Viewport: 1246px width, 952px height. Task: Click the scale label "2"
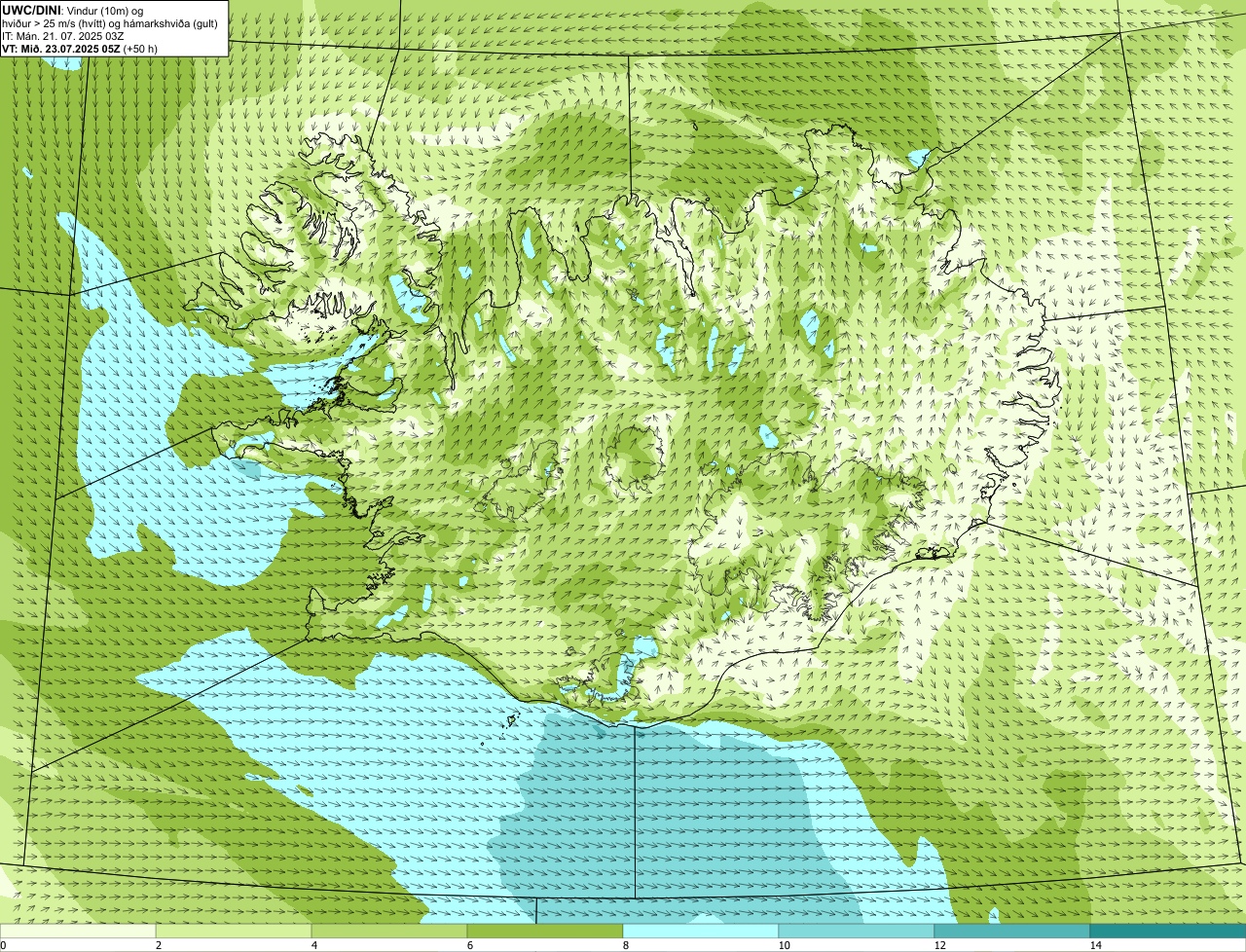(x=159, y=945)
